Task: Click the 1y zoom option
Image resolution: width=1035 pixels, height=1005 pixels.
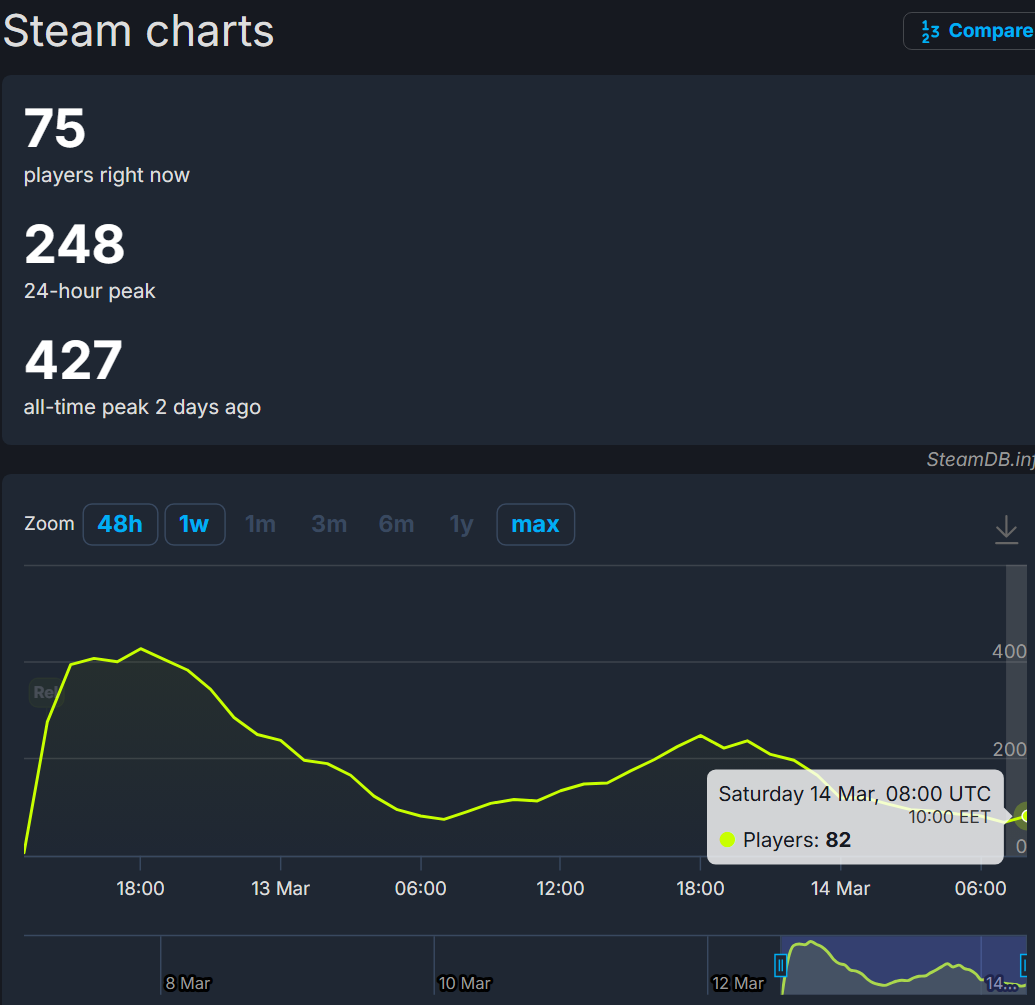Action: (x=461, y=524)
